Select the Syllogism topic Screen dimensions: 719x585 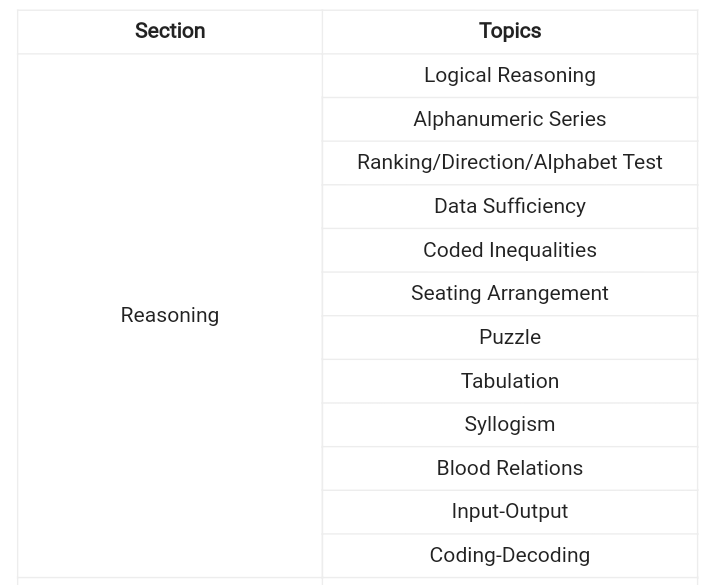(x=509, y=424)
